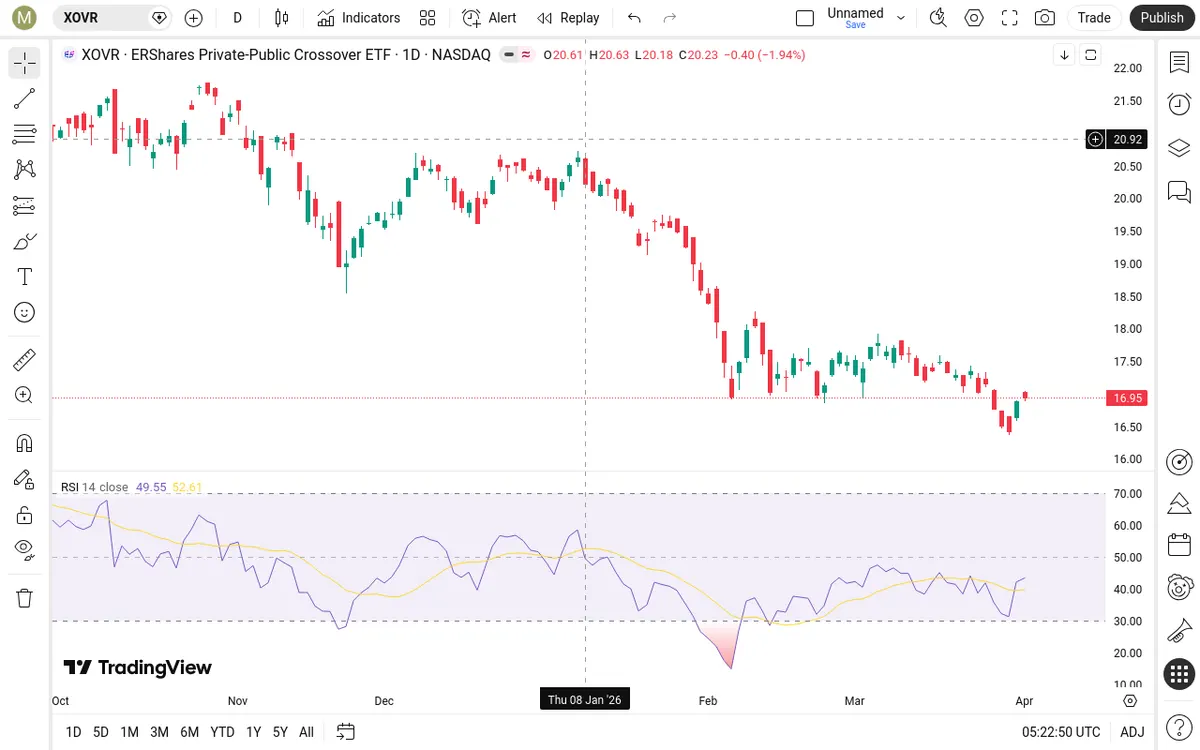Toggle lock all drawings
Viewport: 1200px width, 750px height.
[x=25, y=515]
